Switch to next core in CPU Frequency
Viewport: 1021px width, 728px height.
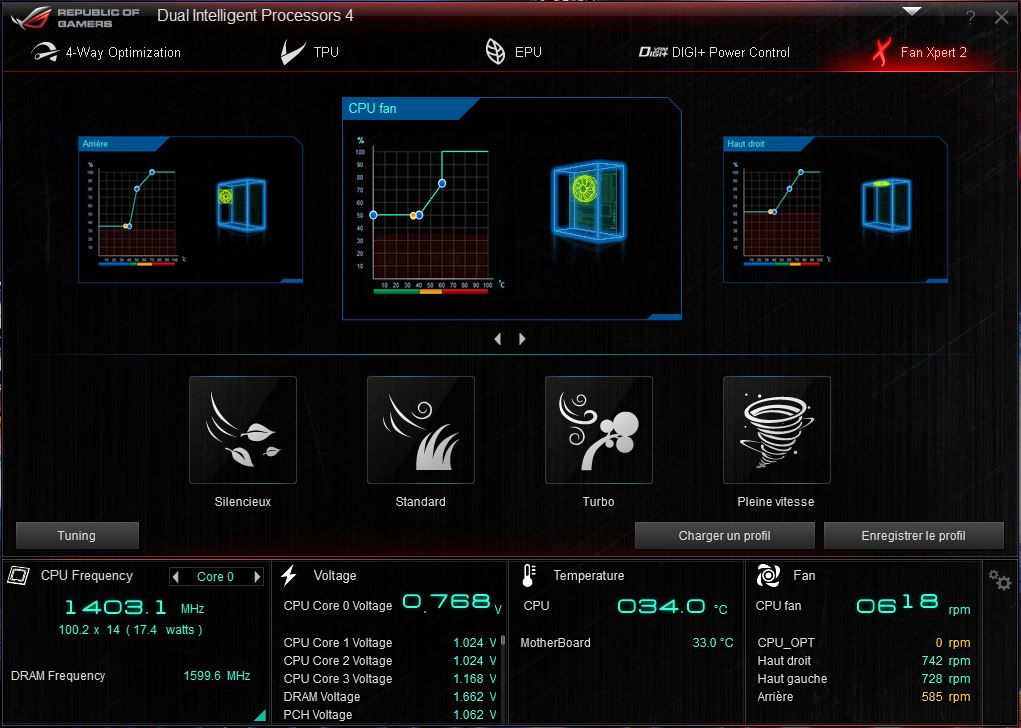click(257, 577)
